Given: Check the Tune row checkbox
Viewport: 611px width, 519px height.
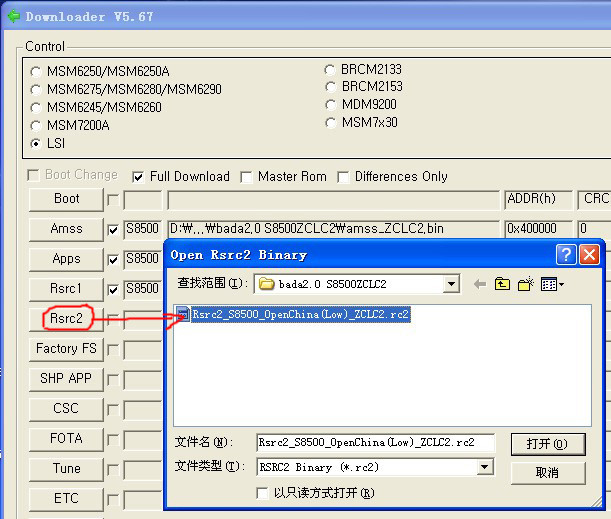Looking at the screenshot, I should tap(113, 470).
